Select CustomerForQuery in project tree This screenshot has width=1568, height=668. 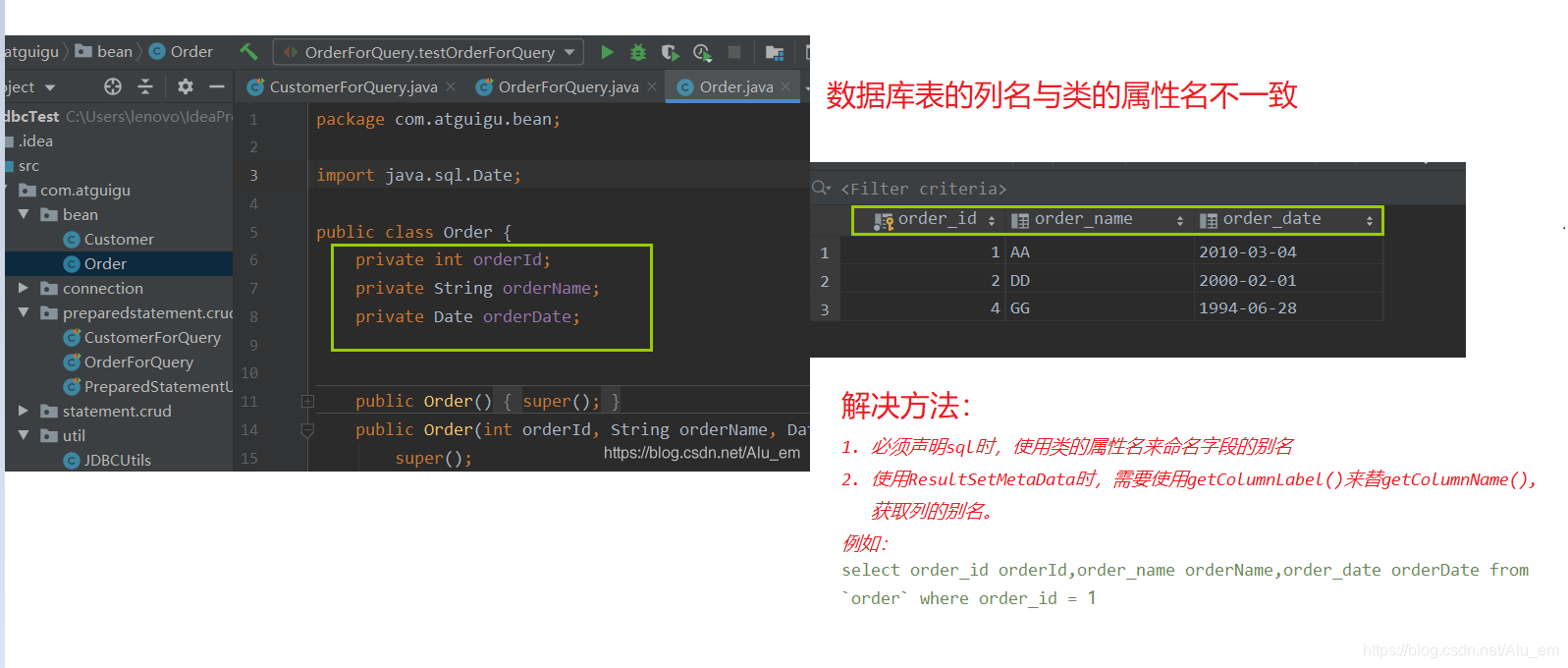click(152, 338)
